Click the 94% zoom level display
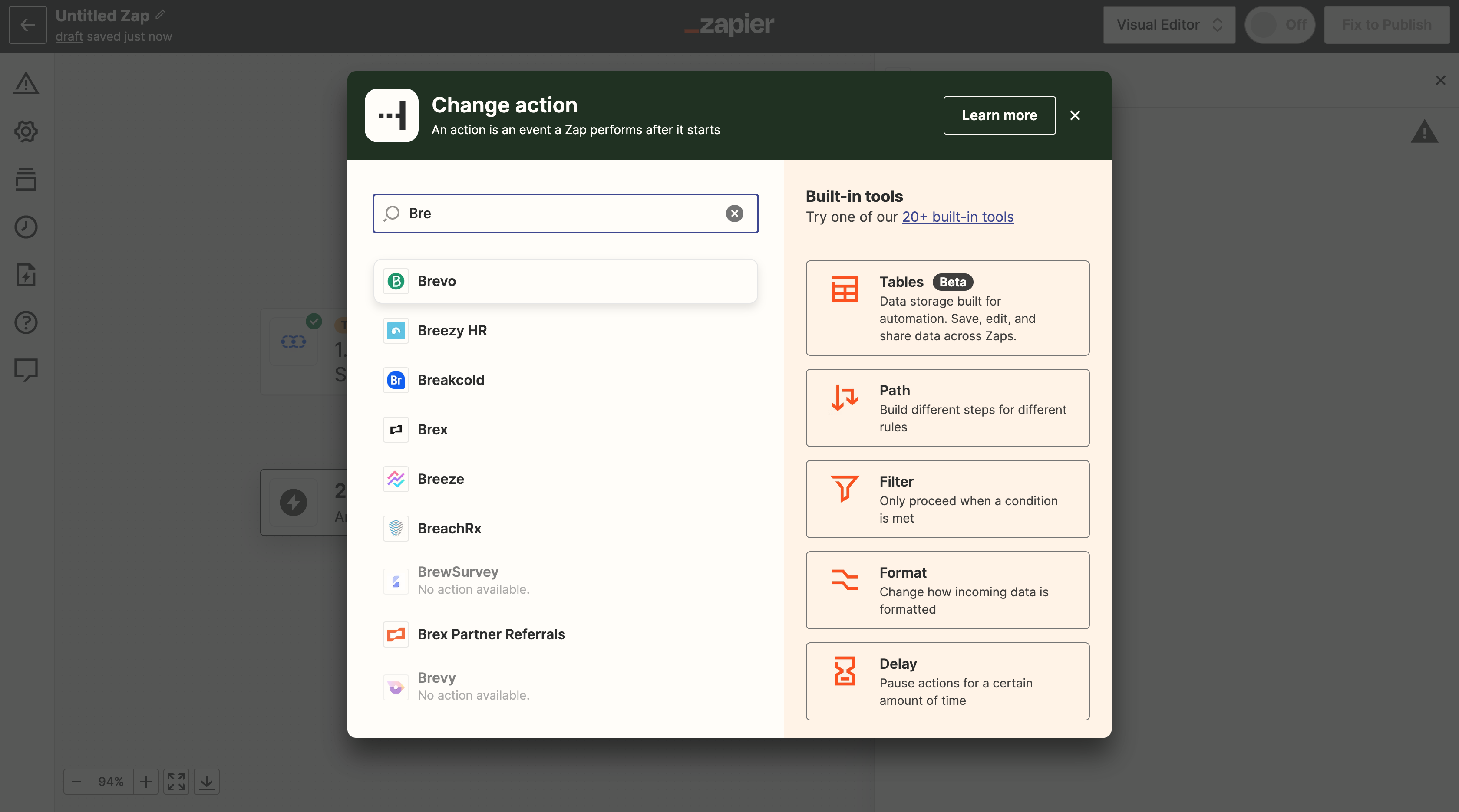The width and height of the screenshot is (1459, 812). (x=111, y=782)
